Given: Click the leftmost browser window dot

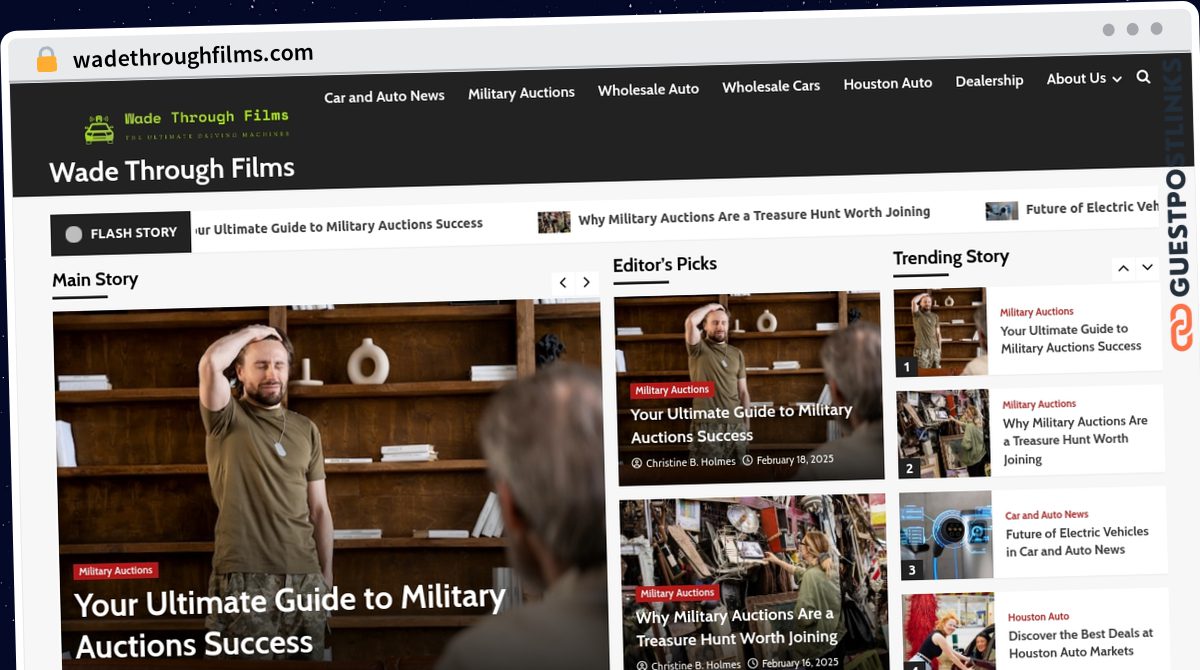Looking at the screenshot, I should point(1108,30).
